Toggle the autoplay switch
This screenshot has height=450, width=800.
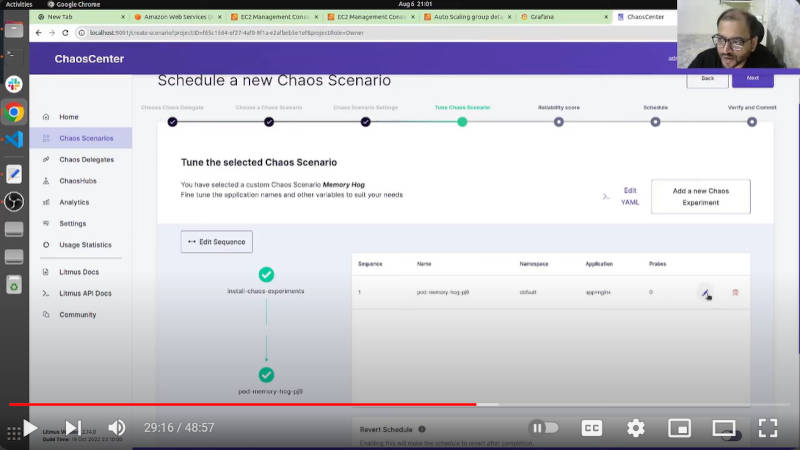point(543,428)
